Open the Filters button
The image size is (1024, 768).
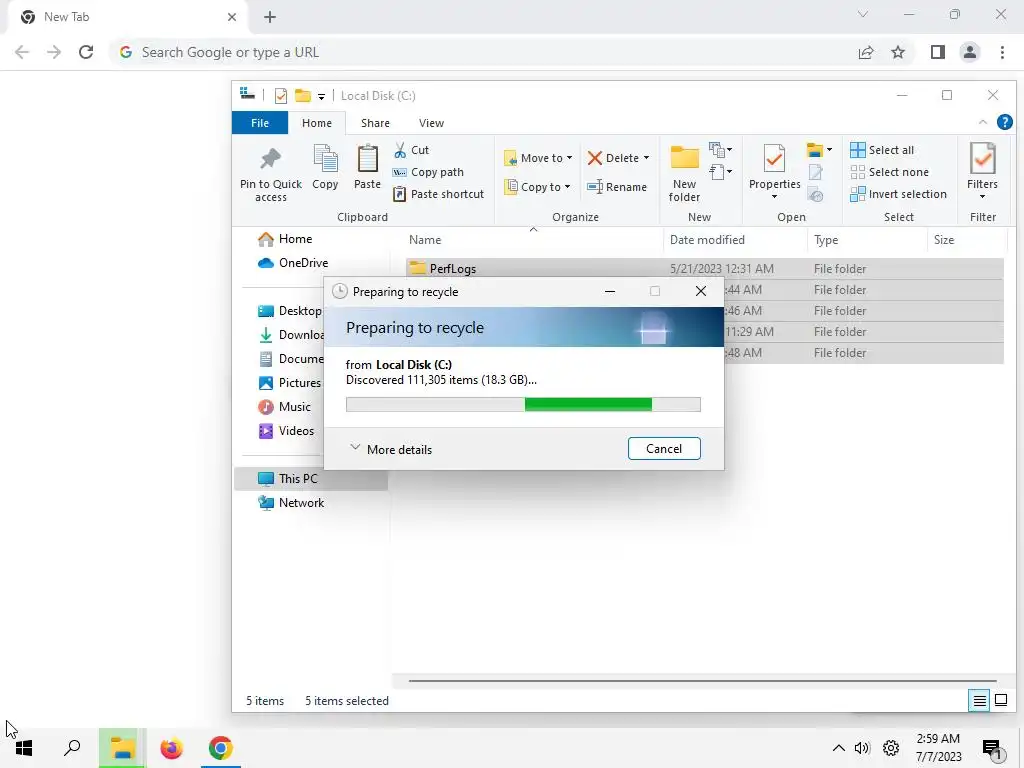point(982,171)
